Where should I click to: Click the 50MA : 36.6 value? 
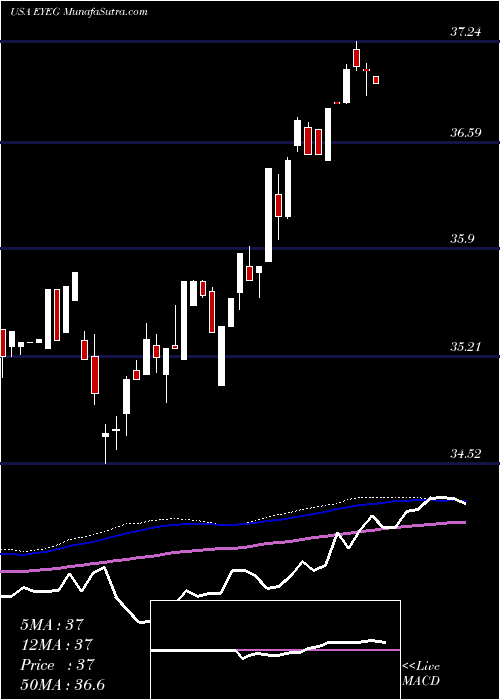(62, 685)
